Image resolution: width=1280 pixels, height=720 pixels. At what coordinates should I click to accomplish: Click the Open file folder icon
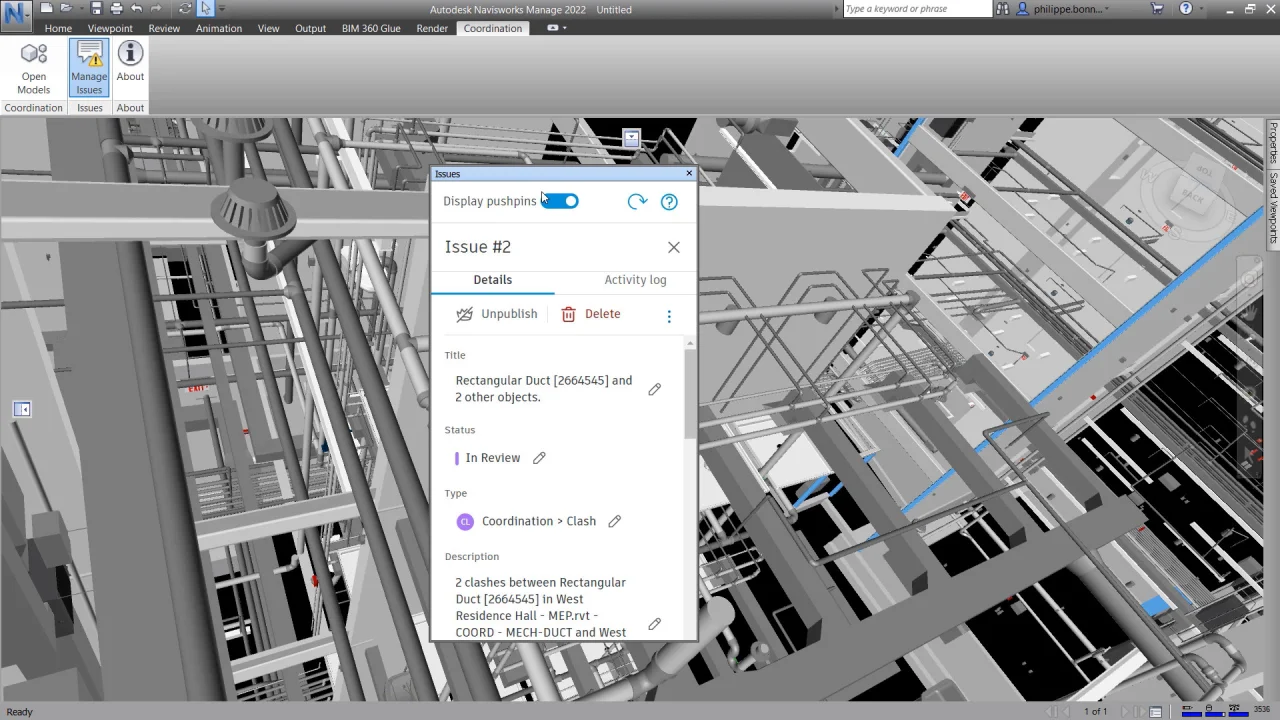64,8
